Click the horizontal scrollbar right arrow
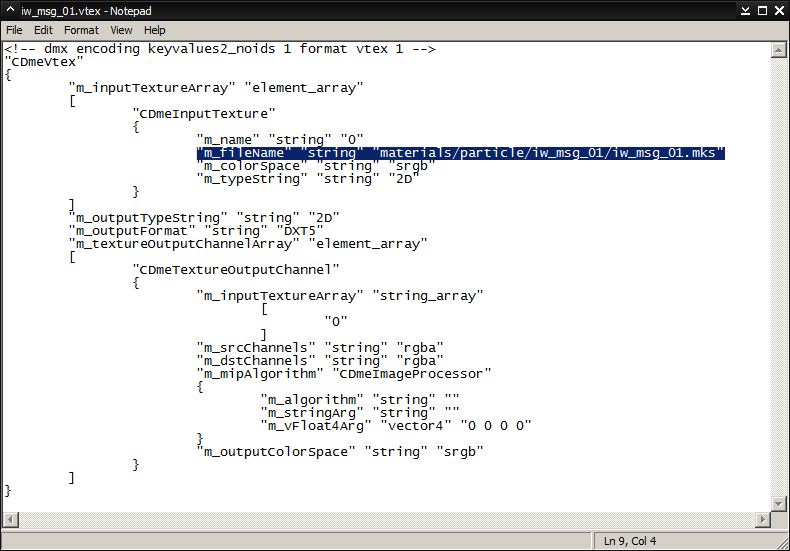This screenshot has height=551, width=790. (763, 519)
